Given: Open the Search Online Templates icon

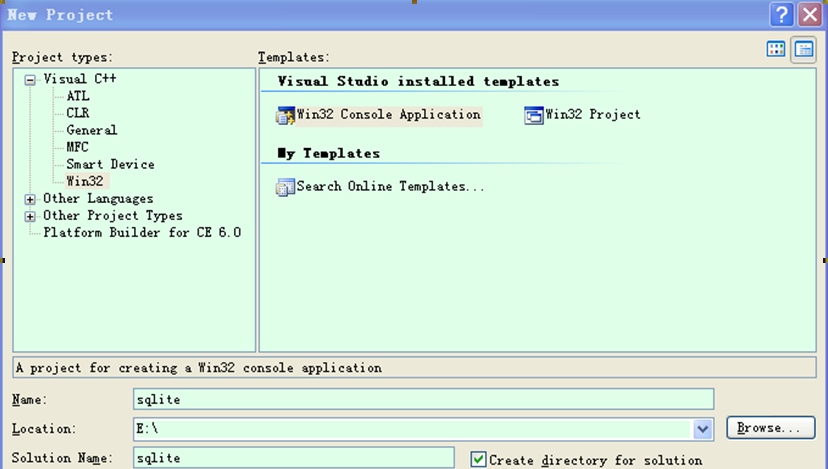Looking at the screenshot, I should (x=285, y=187).
